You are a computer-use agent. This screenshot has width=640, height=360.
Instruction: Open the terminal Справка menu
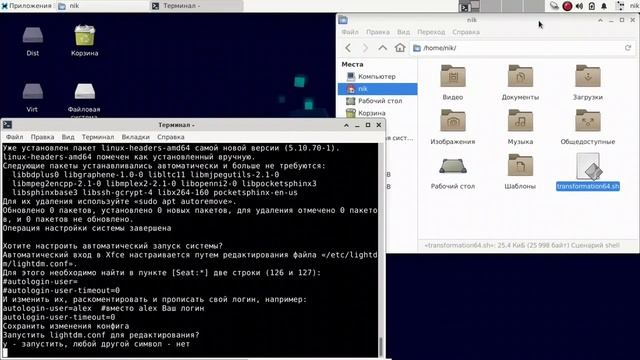coord(171,137)
